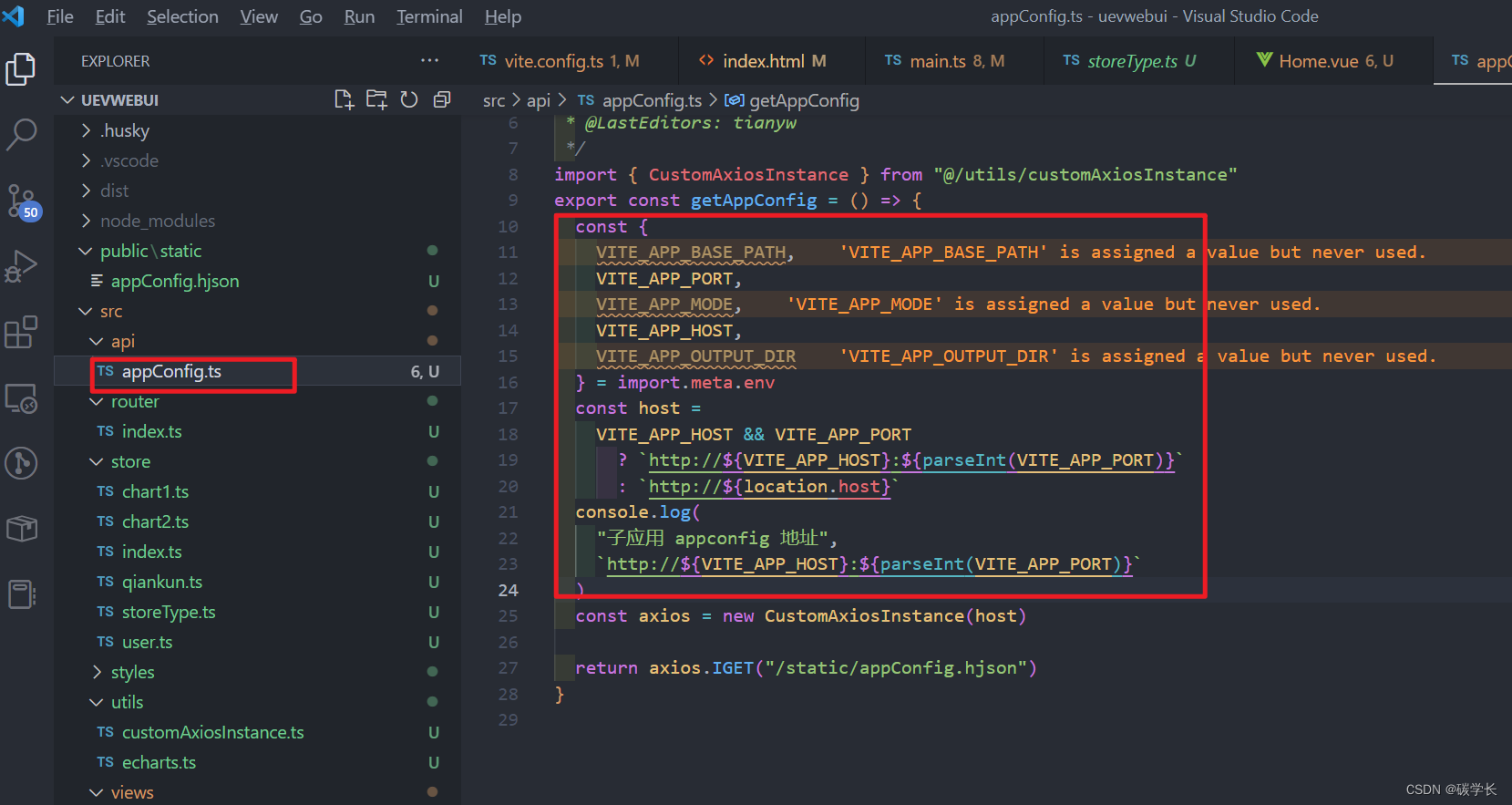Open appConfig.hjson file

(x=175, y=281)
